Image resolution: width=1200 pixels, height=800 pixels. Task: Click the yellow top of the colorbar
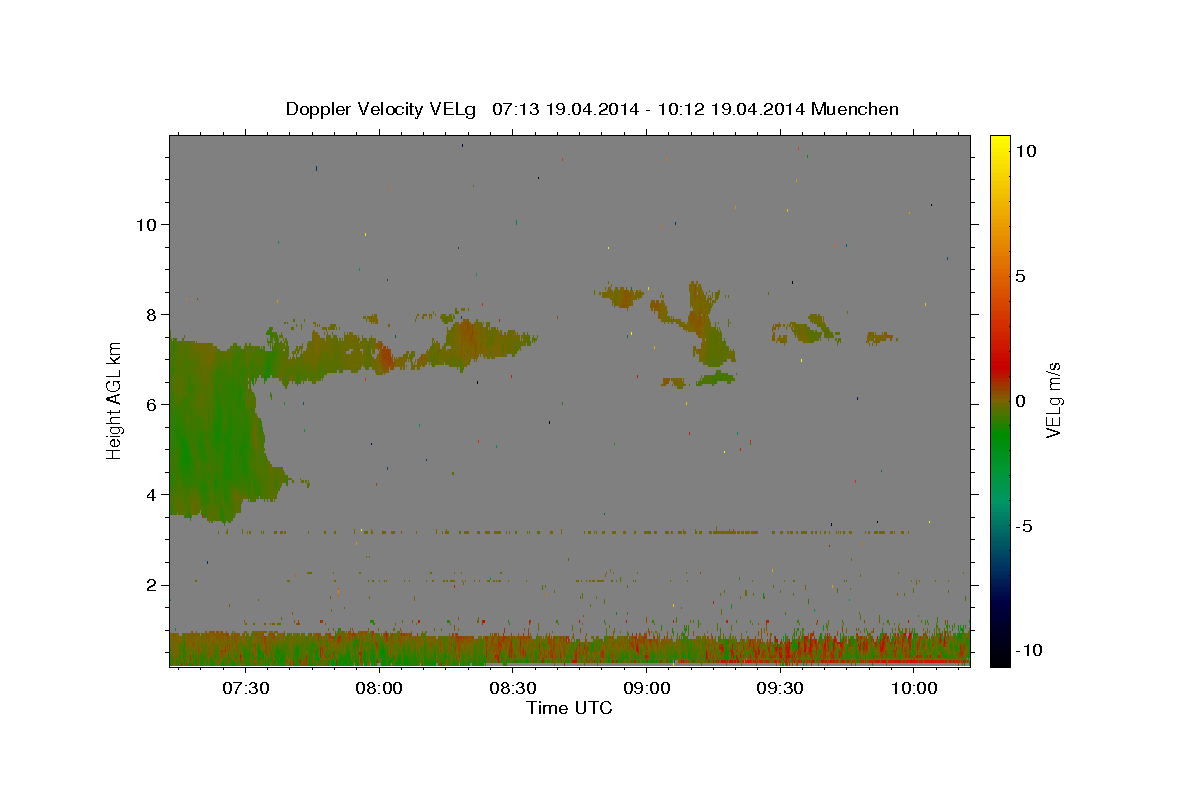(x=999, y=142)
